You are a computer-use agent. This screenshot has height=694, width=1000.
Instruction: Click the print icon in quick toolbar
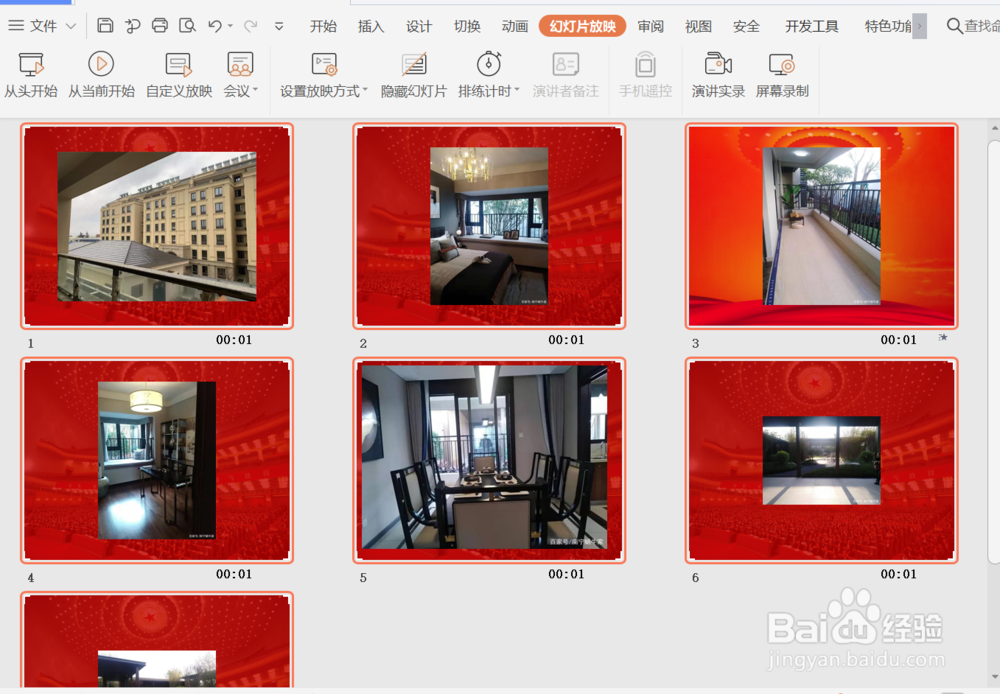point(160,26)
